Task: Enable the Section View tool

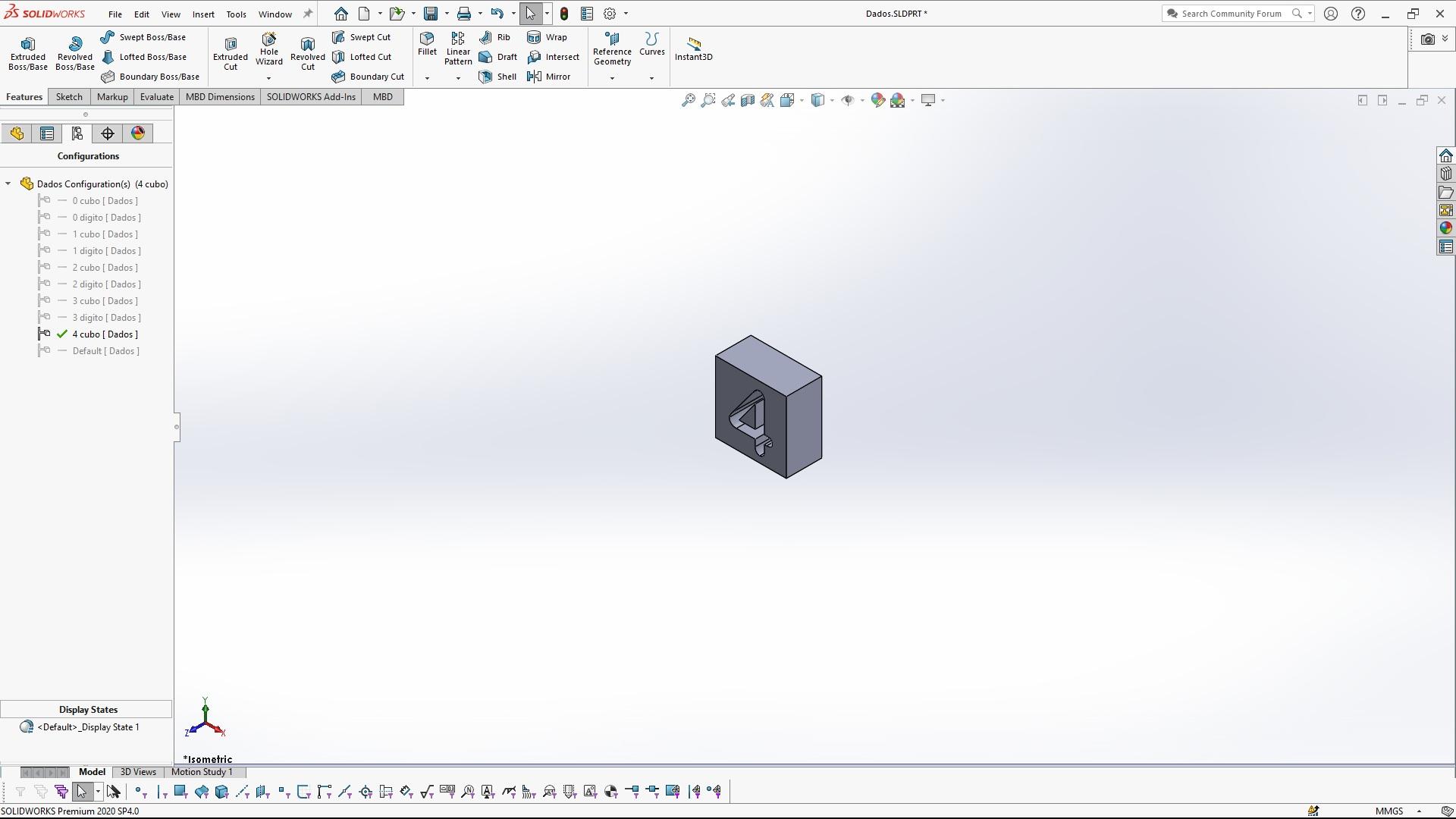Action: point(748,100)
